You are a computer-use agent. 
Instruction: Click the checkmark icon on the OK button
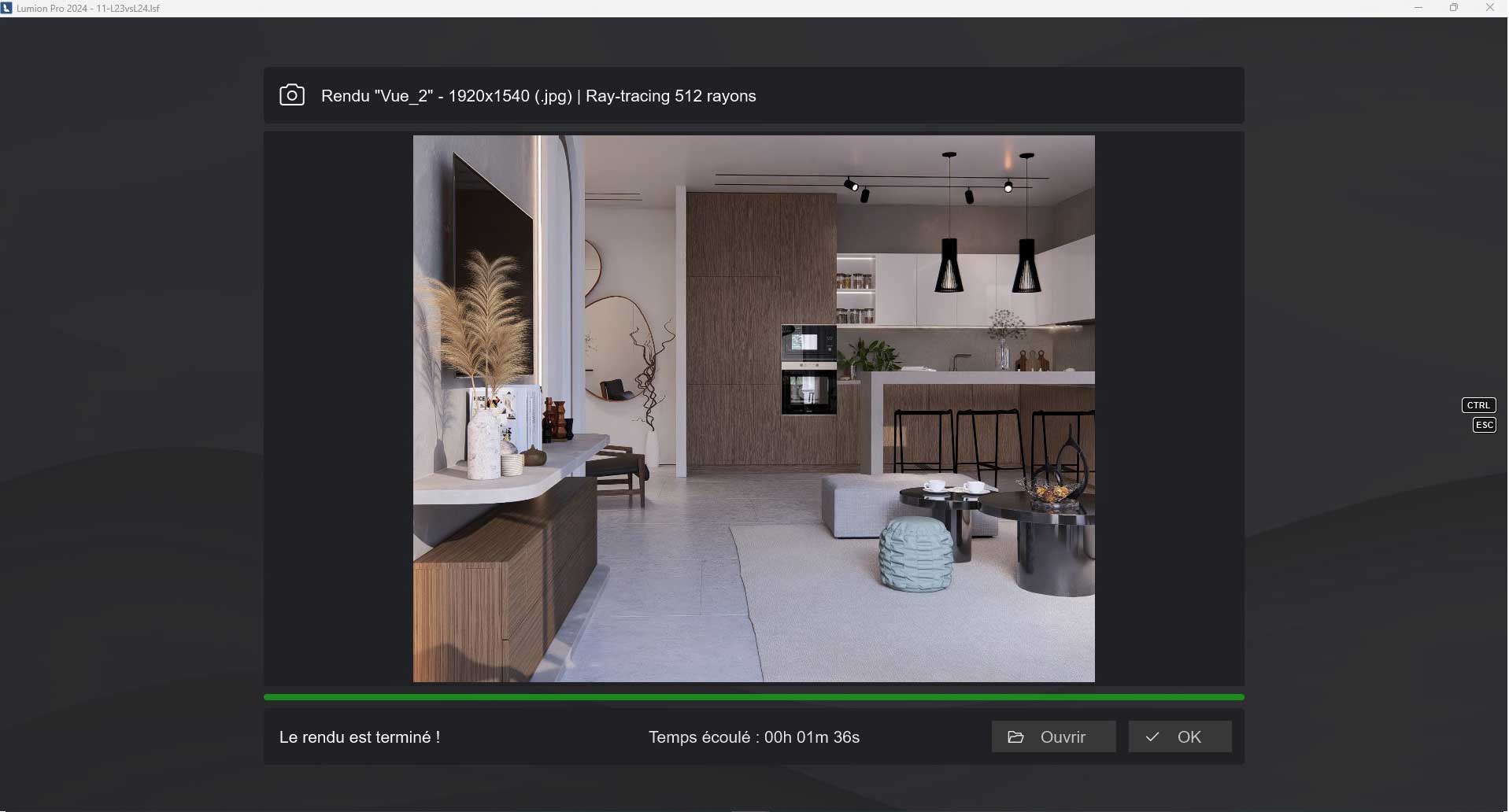coord(1152,737)
